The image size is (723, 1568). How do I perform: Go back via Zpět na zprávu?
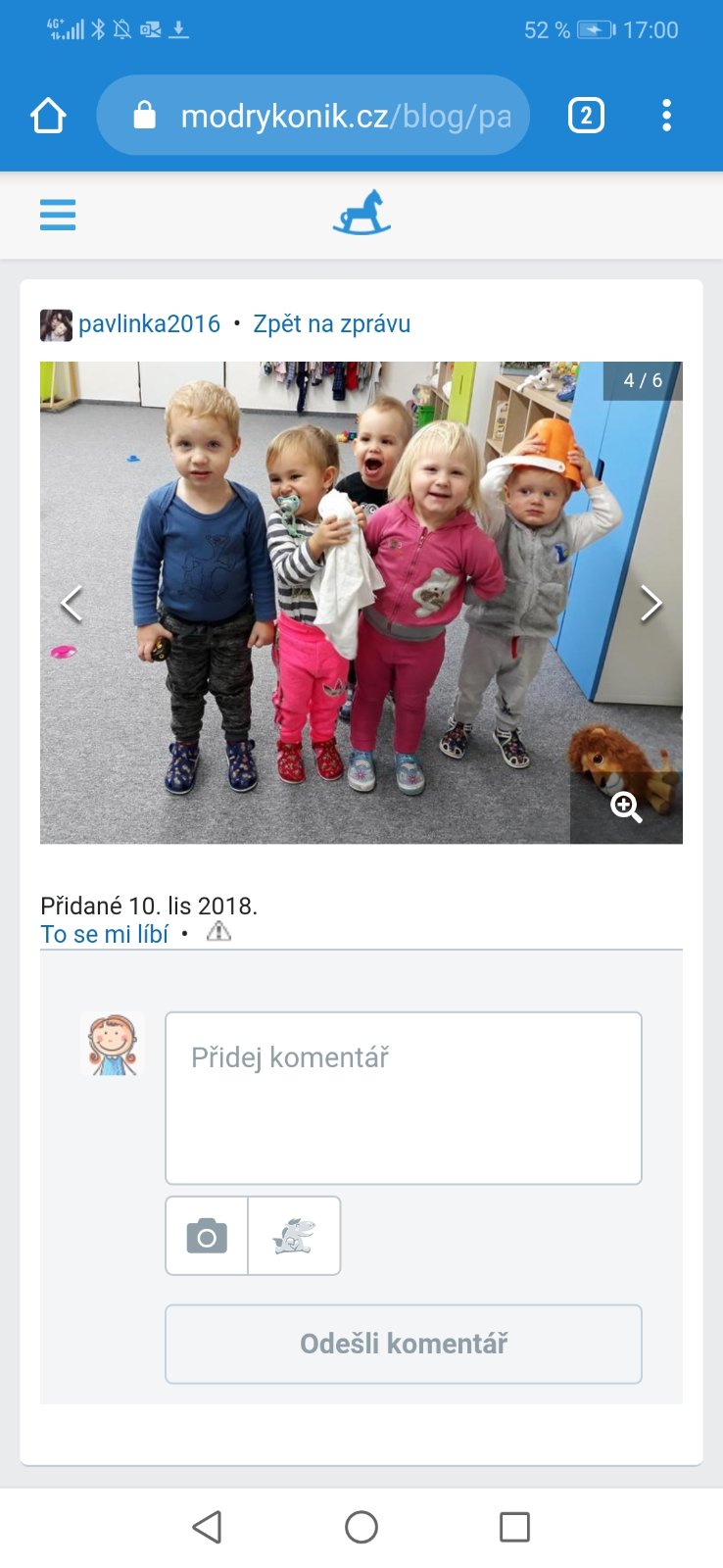coord(331,323)
